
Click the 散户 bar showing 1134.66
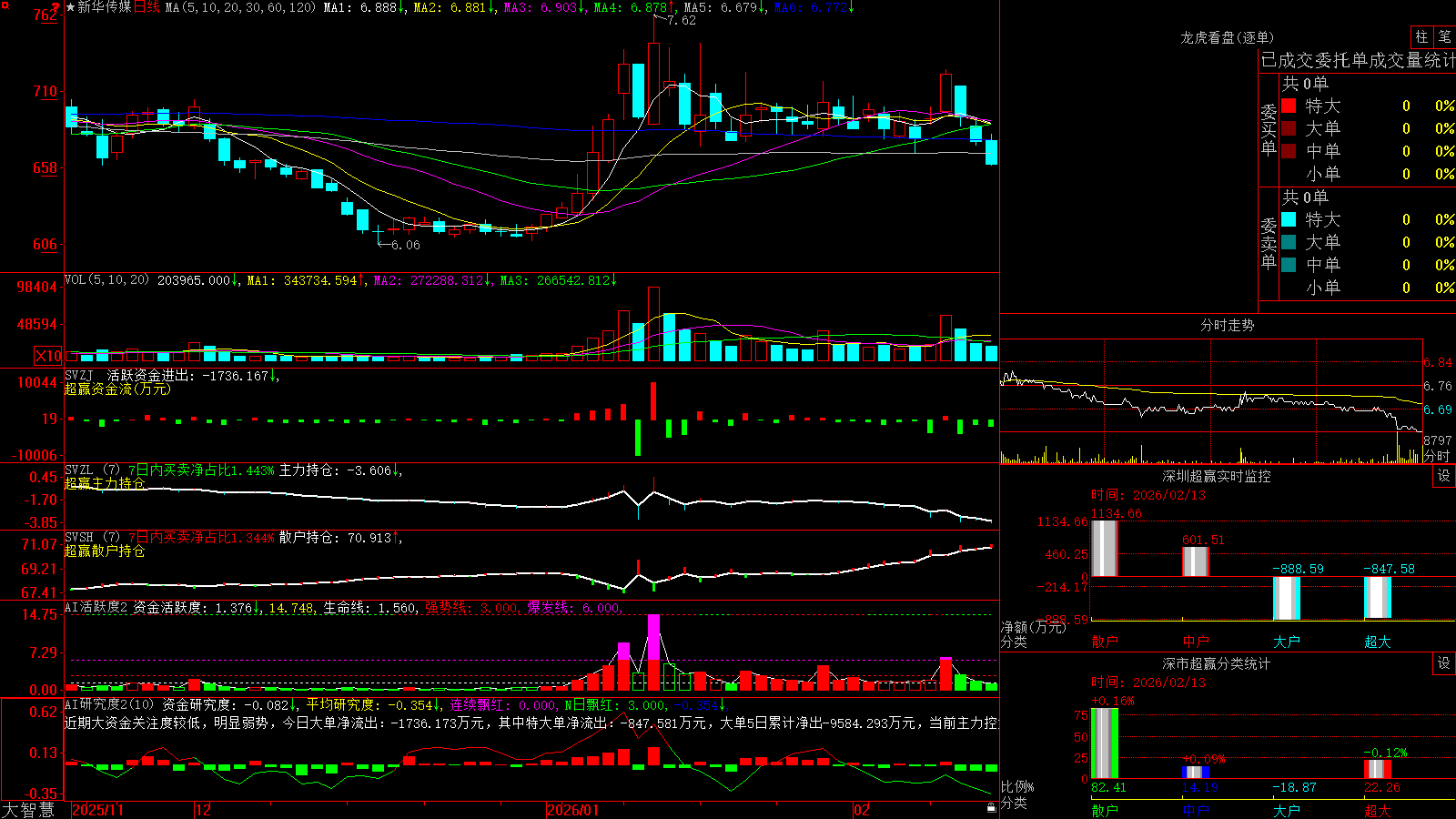click(1104, 548)
